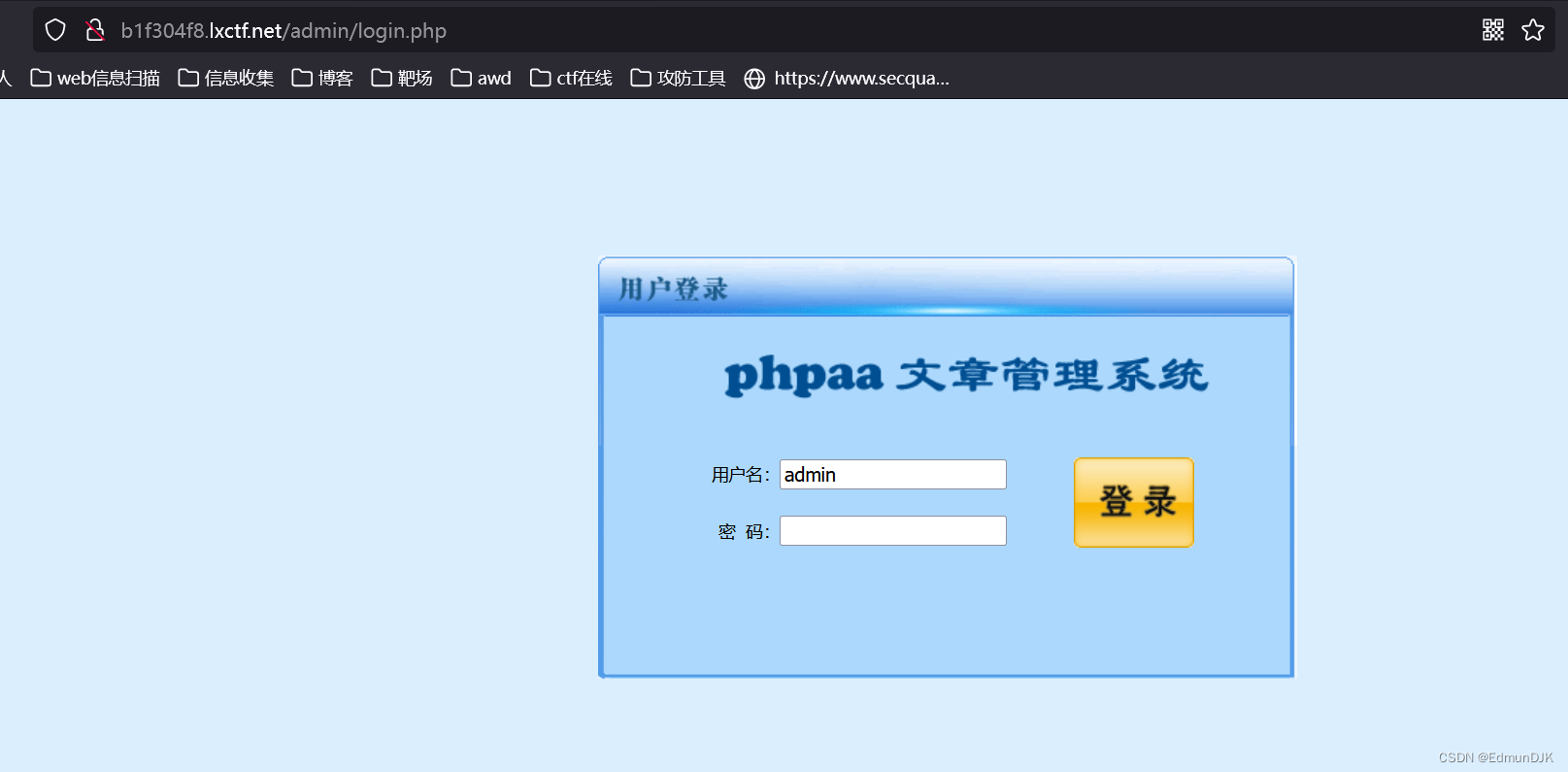Open the 博客 bookmark folder

tap(322, 78)
